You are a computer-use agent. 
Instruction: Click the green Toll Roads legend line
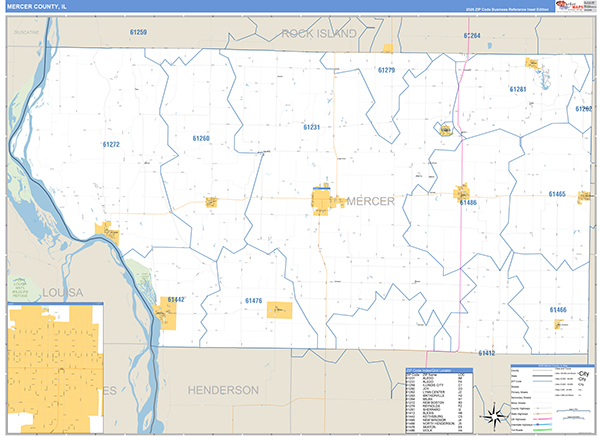[x=542, y=430]
